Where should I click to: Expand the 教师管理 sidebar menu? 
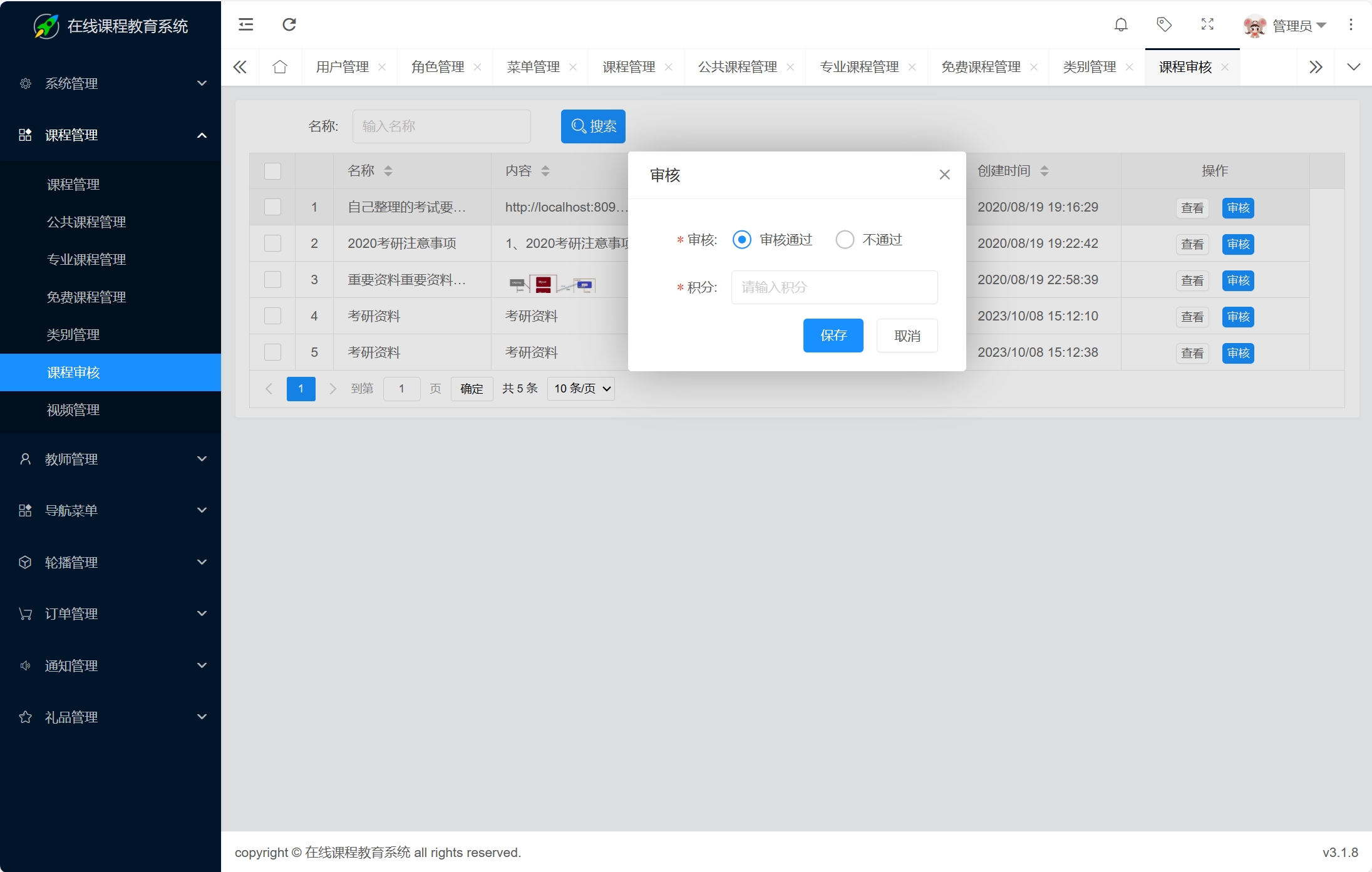coord(110,459)
